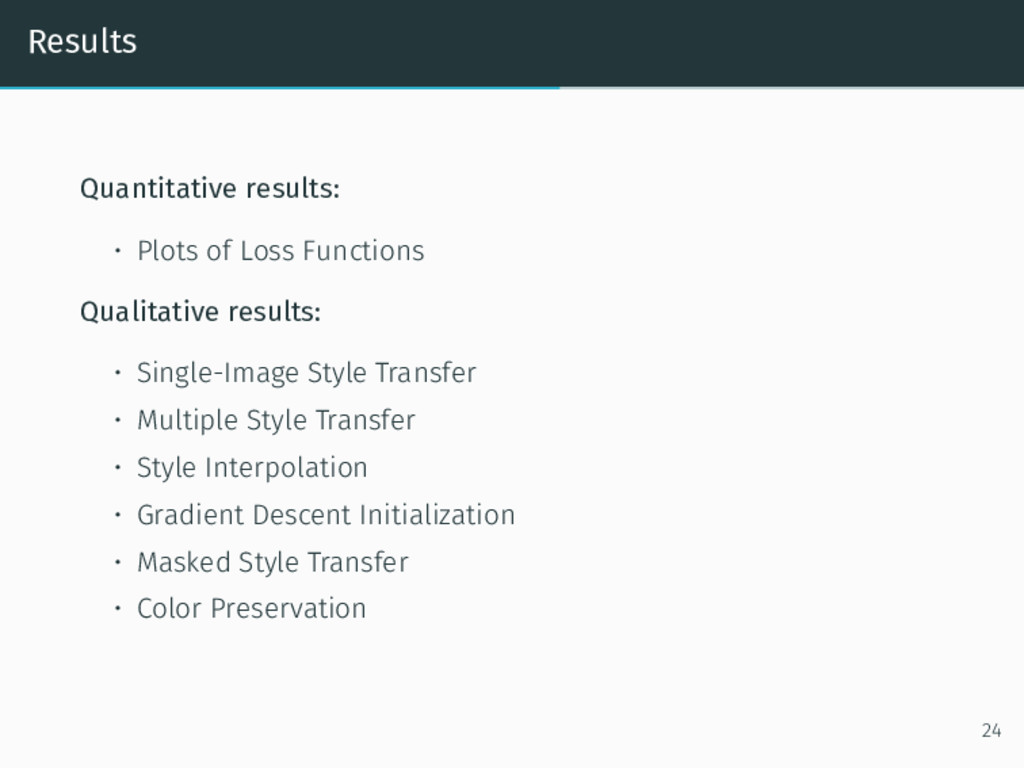1024x768 pixels.
Task: Click "Color Preservation" list item
Action: (251, 609)
